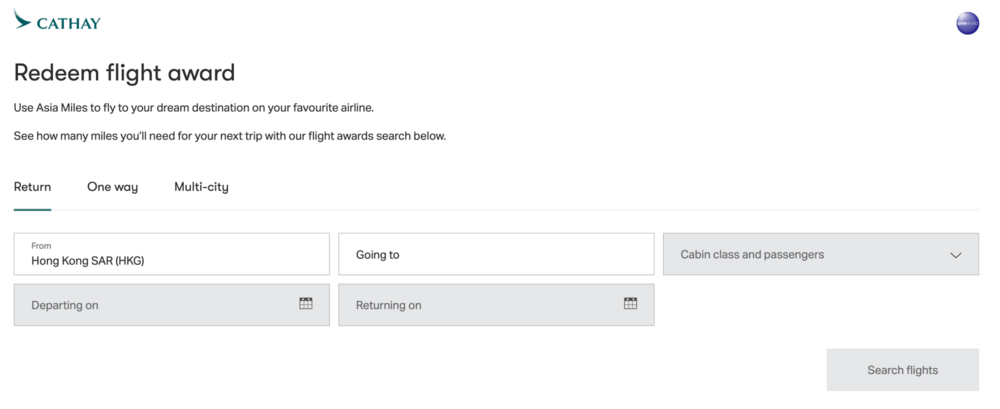Focus the Going to destination field
This screenshot has height=409, width=1000.
pos(496,255)
